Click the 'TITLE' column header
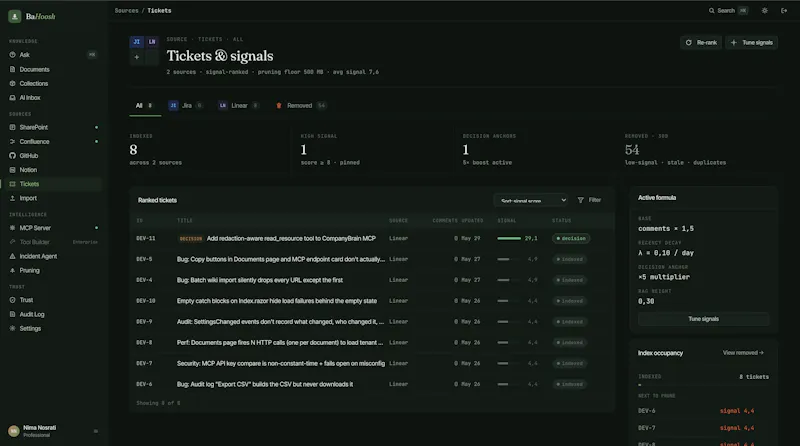The height and width of the screenshot is (446, 800). pos(185,220)
